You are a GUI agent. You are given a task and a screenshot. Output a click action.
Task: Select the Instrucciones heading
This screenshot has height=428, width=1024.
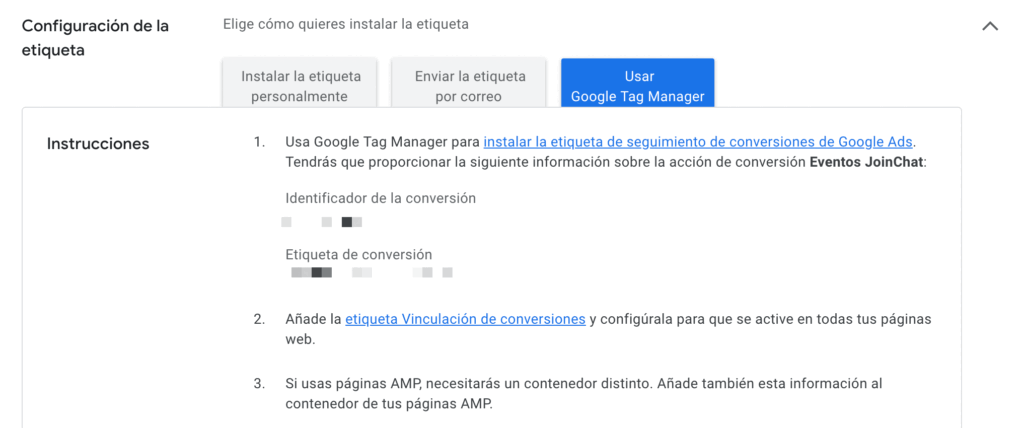point(98,144)
